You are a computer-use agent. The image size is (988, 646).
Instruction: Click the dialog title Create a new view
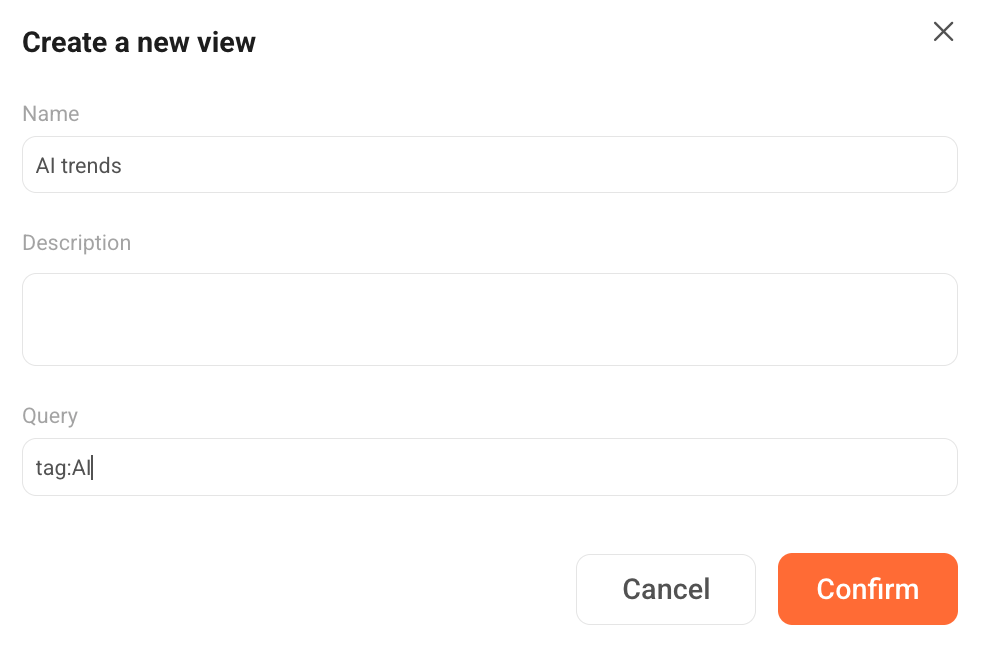click(137, 42)
